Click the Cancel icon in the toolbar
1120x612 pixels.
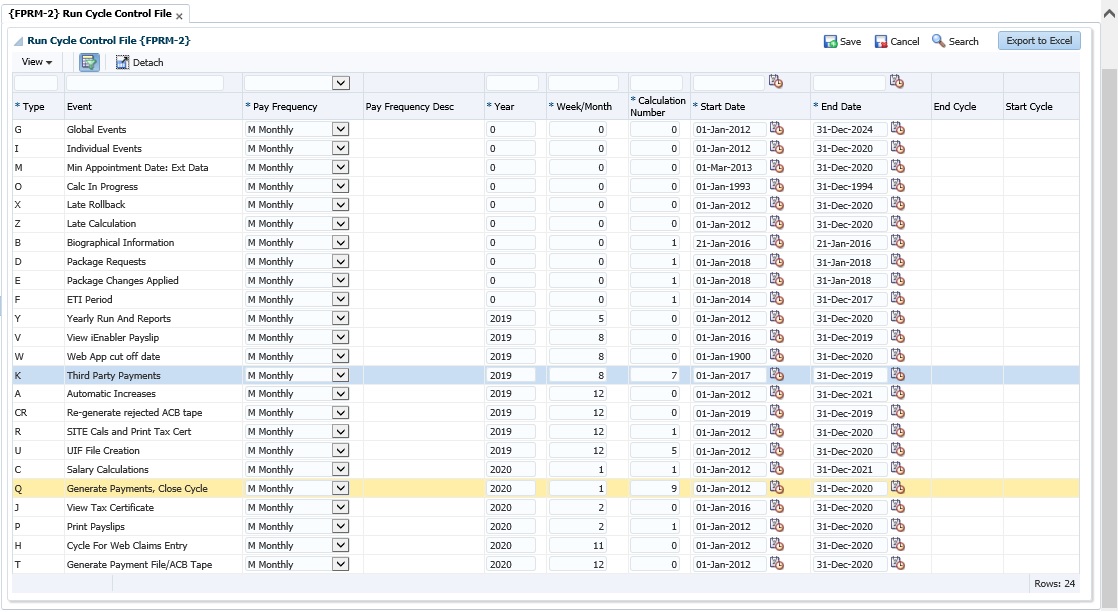coord(881,42)
